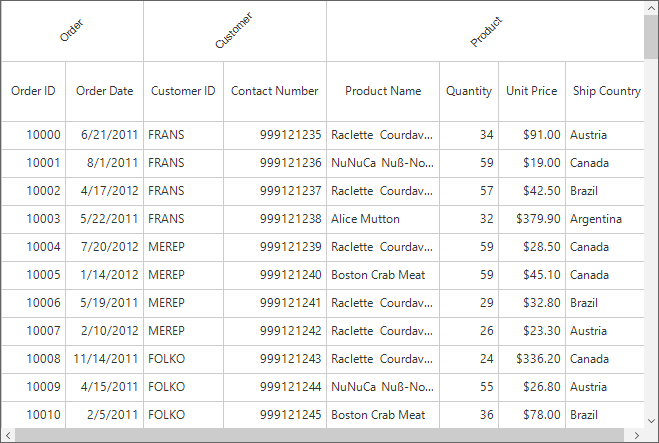
Task: Click FOLKO customer cell in row 10008
Action: tap(183, 359)
